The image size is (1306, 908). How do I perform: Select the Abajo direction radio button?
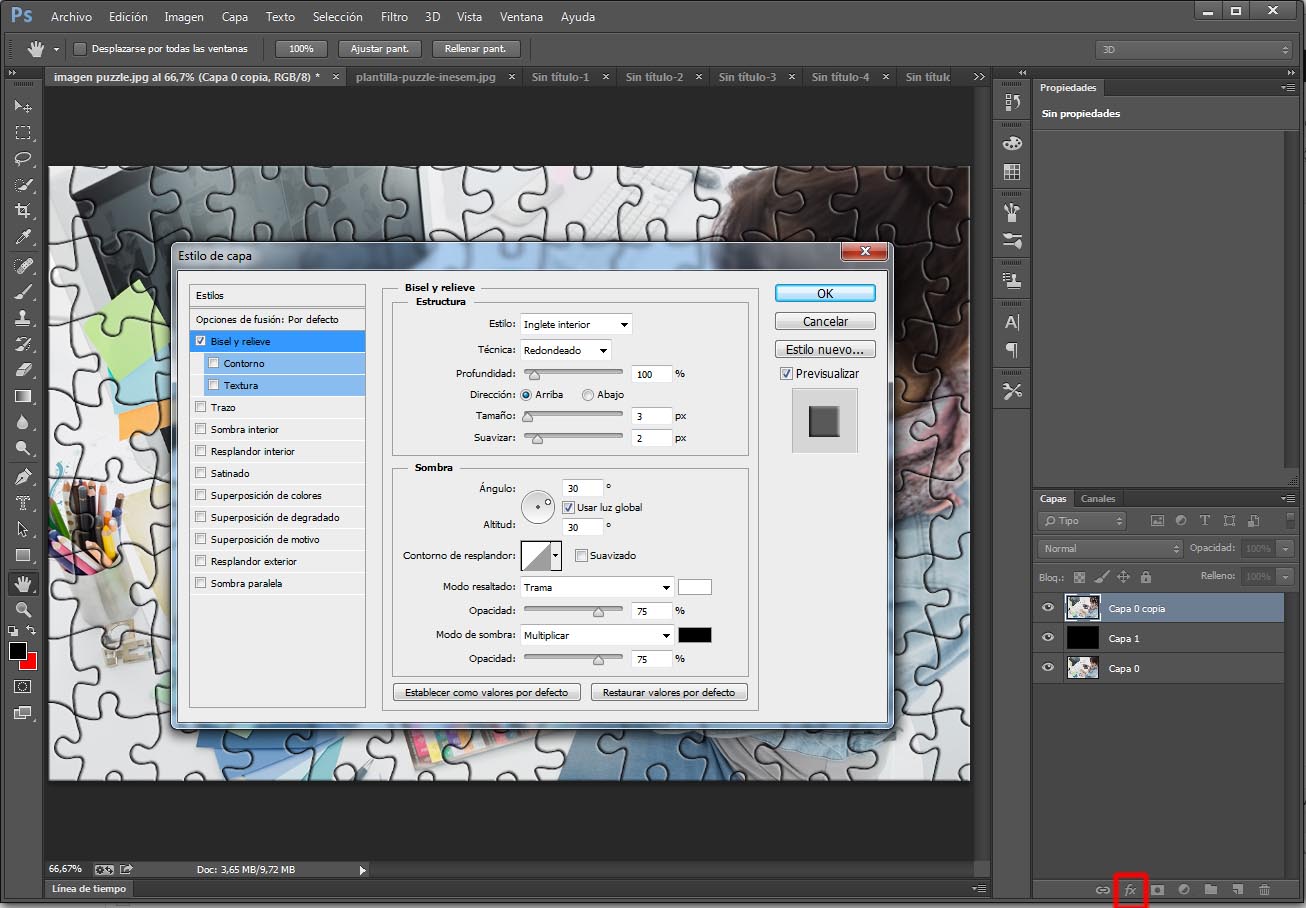coord(588,395)
